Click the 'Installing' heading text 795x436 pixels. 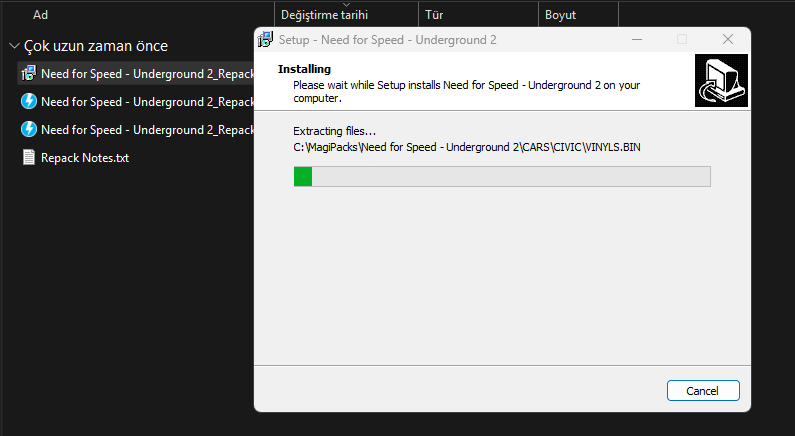(304, 69)
